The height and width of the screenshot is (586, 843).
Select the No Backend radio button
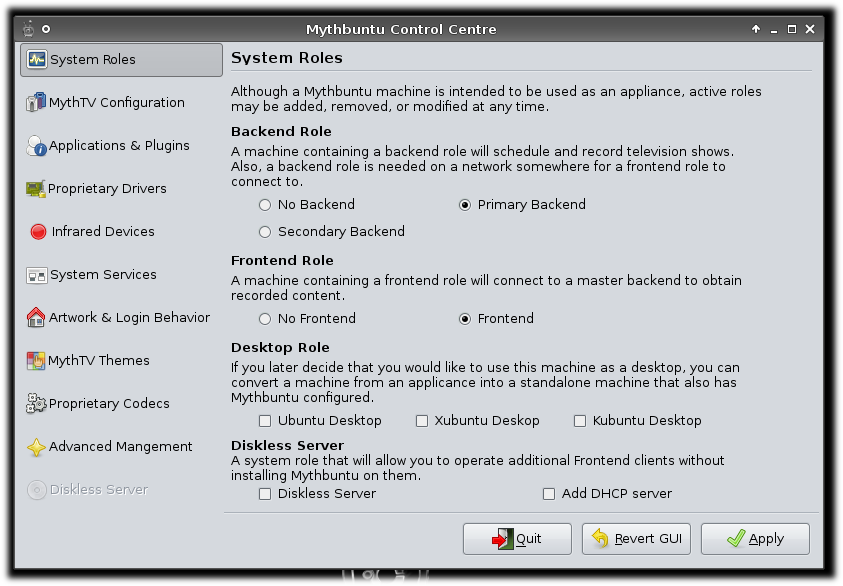pos(265,205)
